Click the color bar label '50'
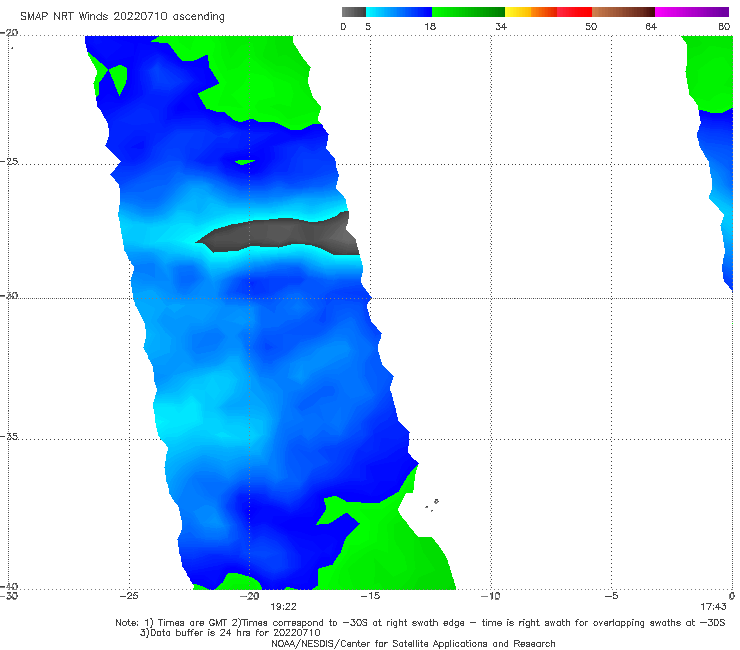The height and width of the screenshot is (650, 740). click(x=591, y=26)
